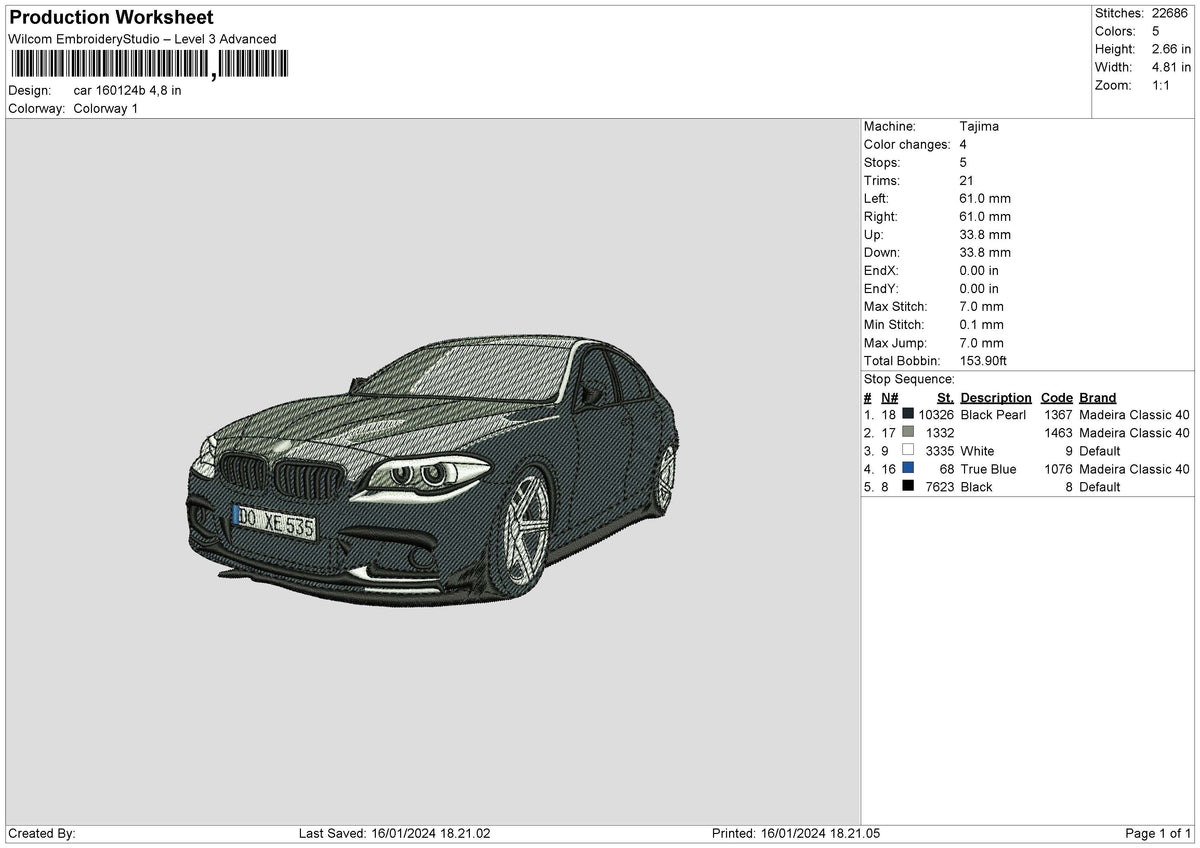1200x848 pixels.
Task: Click the Machine value 'Tajima'
Action: (x=979, y=126)
